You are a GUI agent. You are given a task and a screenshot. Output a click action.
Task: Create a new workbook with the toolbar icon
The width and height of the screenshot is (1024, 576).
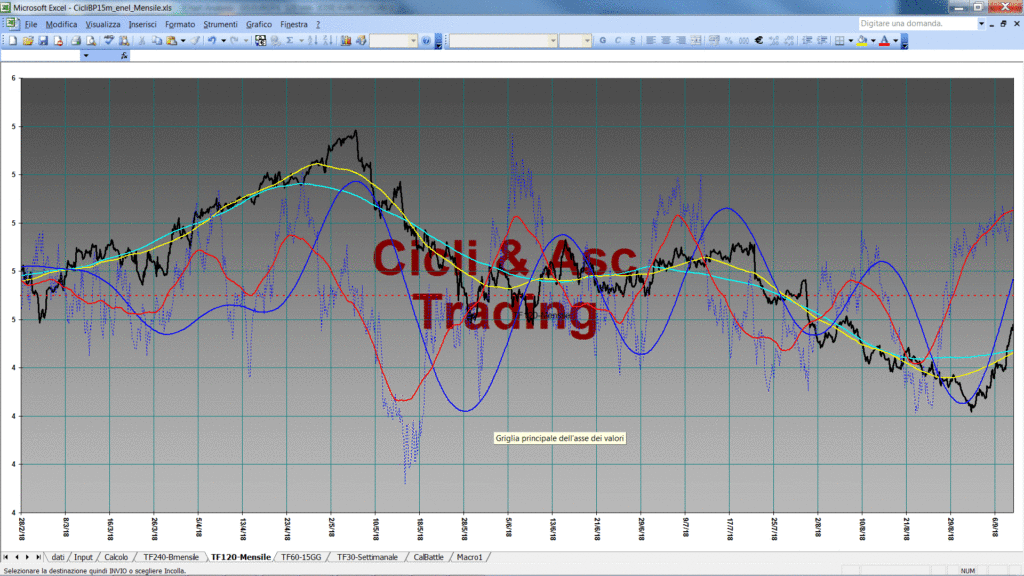pyautogui.click(x=12, y=40)
